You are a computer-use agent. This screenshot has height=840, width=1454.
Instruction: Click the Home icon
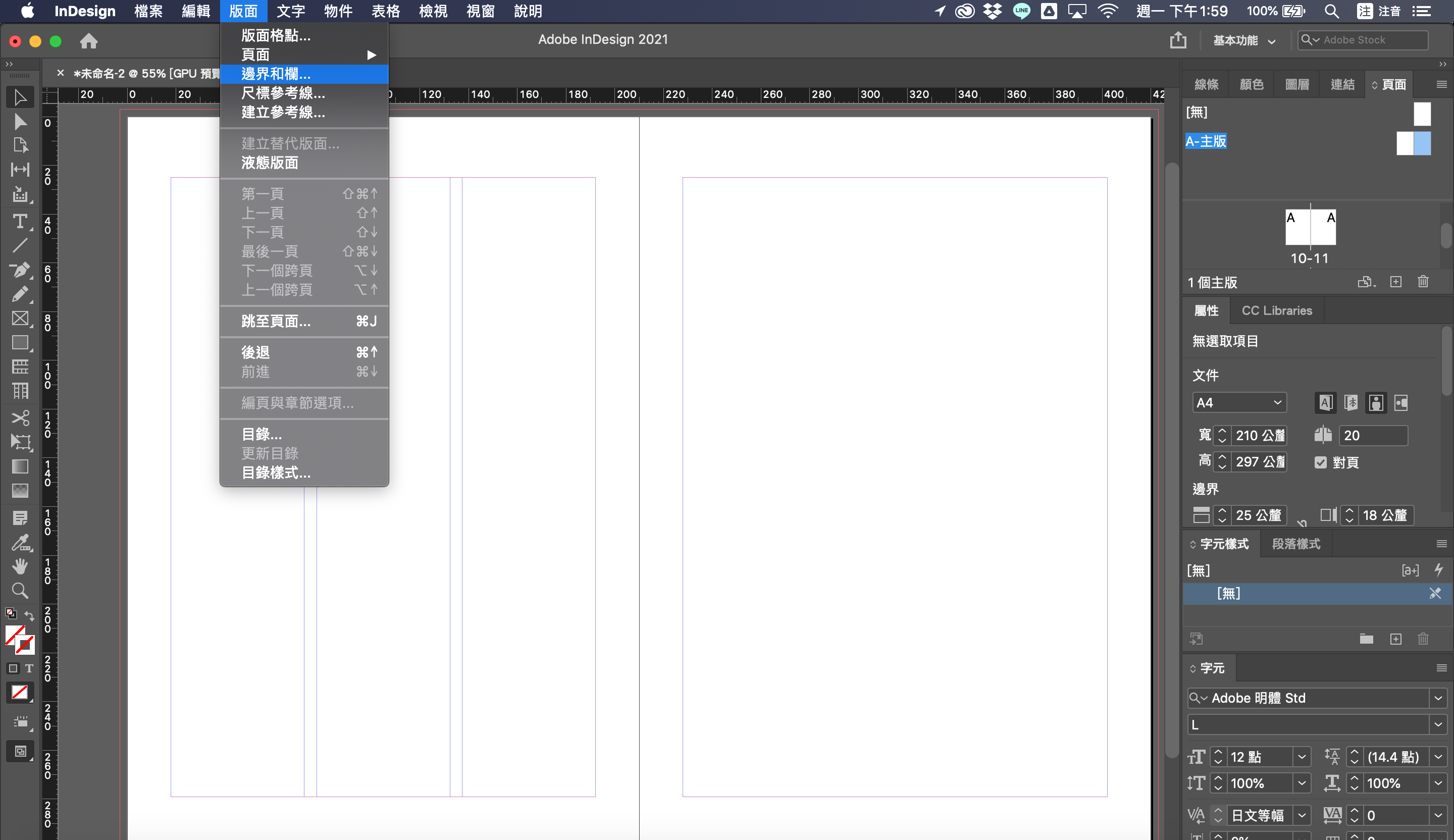88,40
